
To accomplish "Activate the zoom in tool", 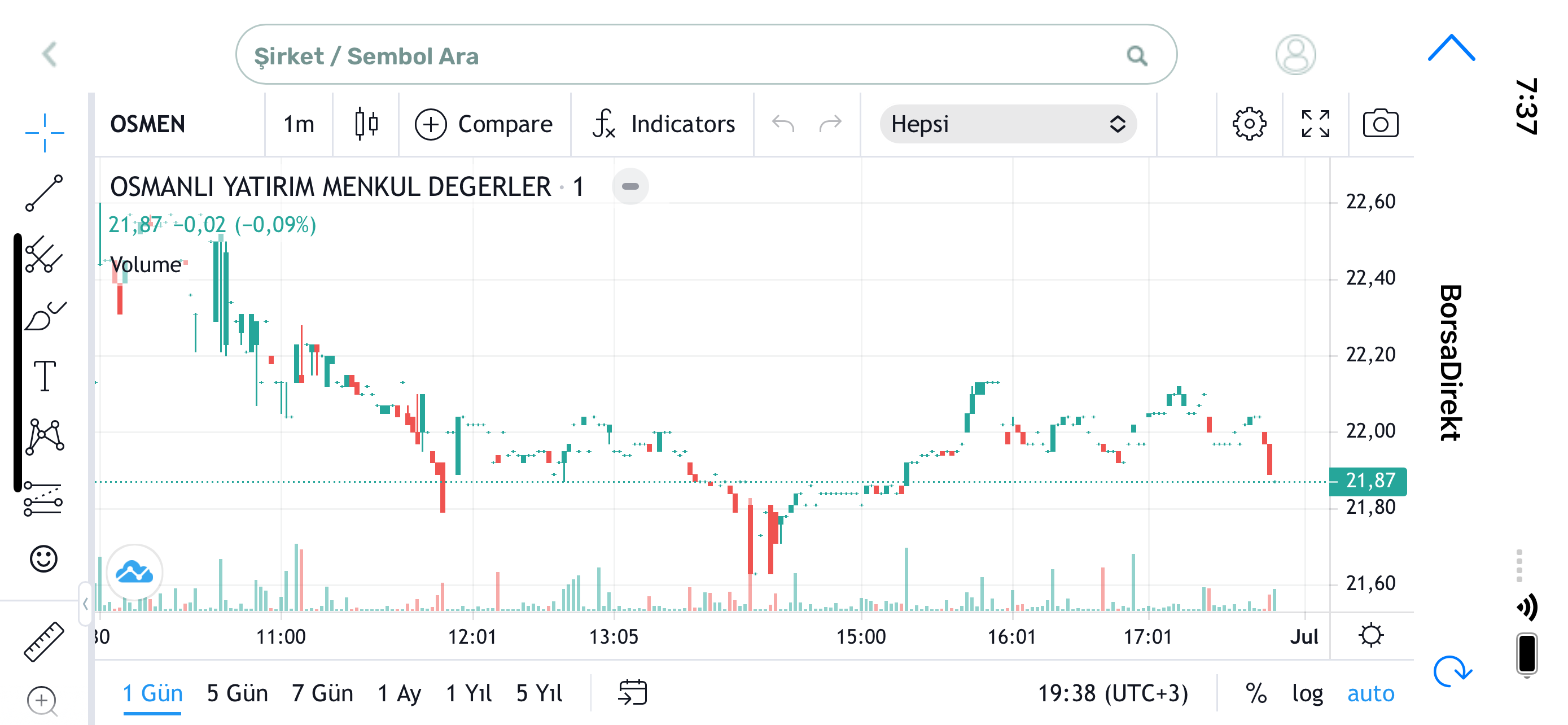I will pos(42,701).
